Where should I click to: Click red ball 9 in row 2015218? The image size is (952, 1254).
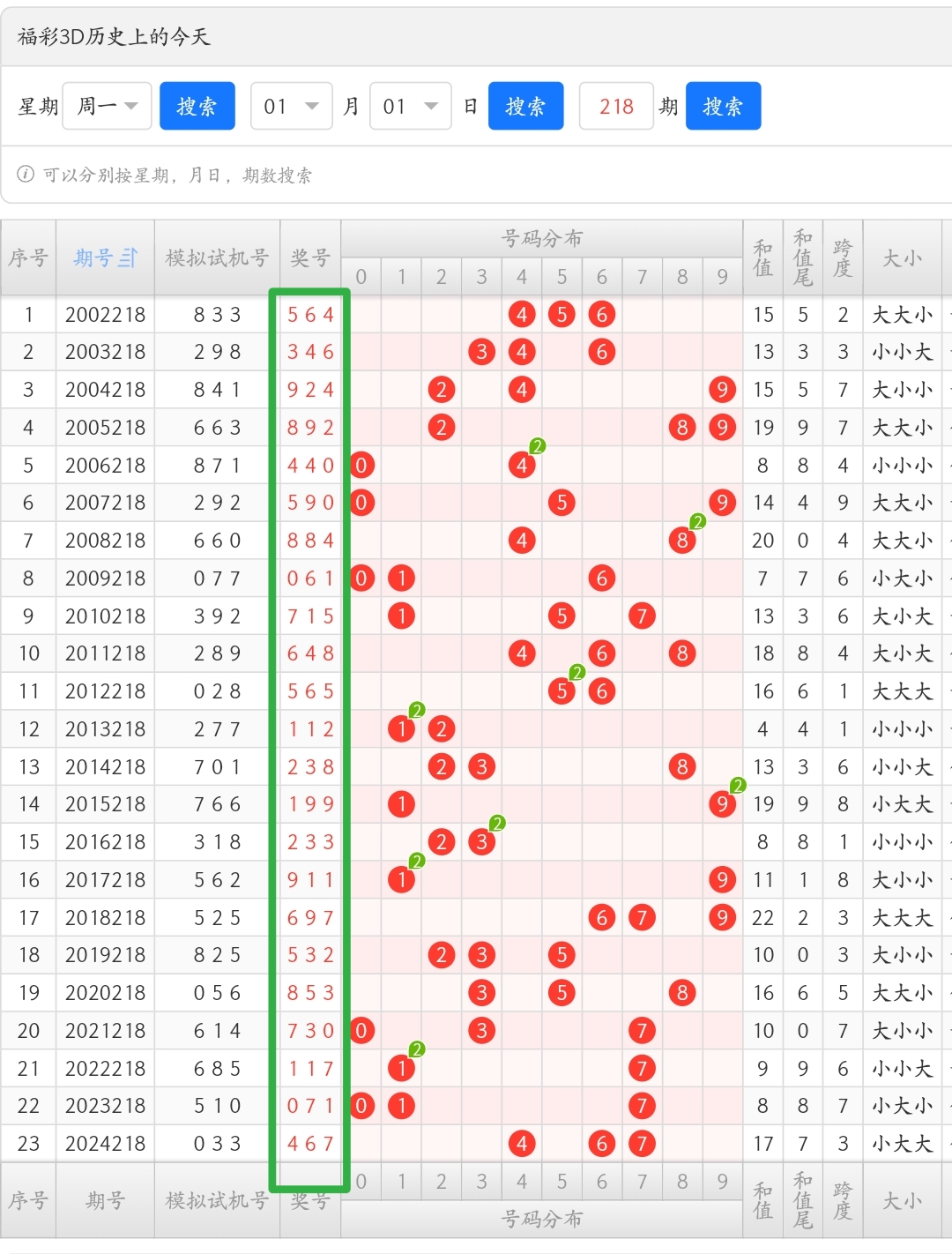[x=722, y=804]
